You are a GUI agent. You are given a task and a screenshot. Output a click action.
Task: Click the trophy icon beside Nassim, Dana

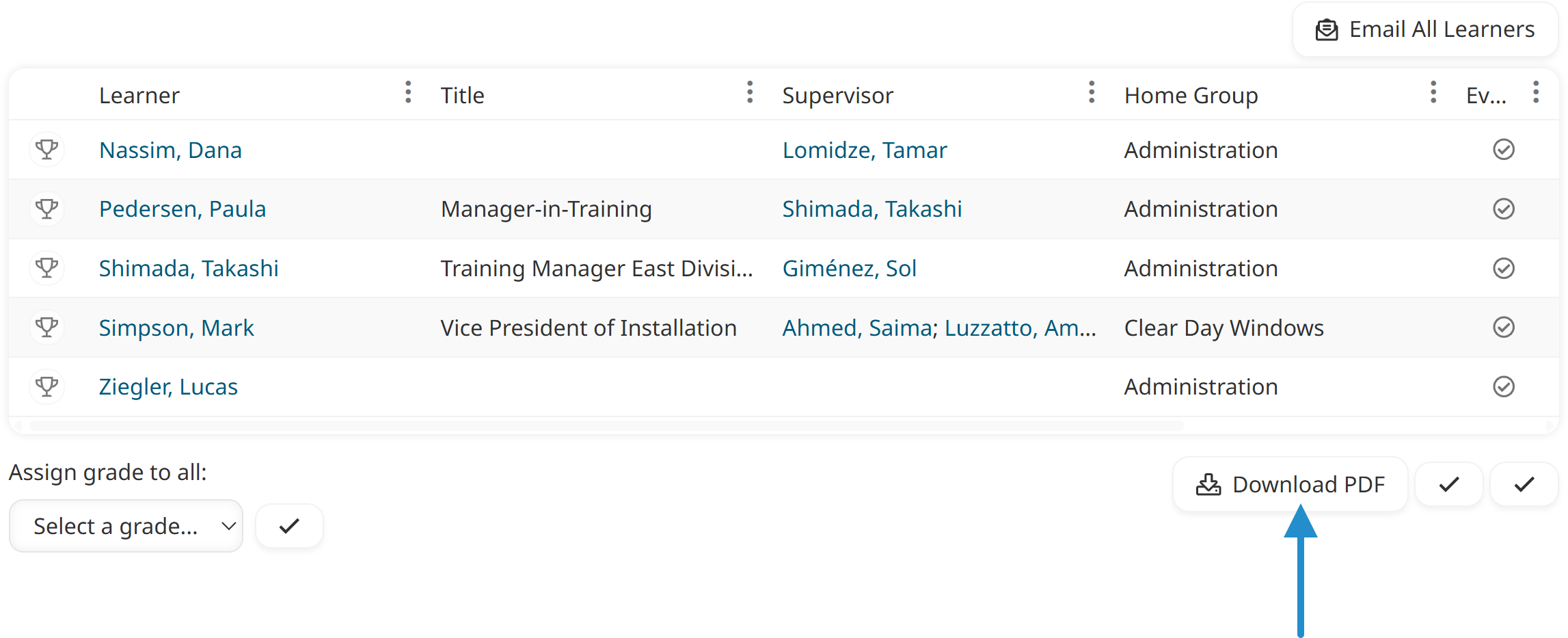47,150
